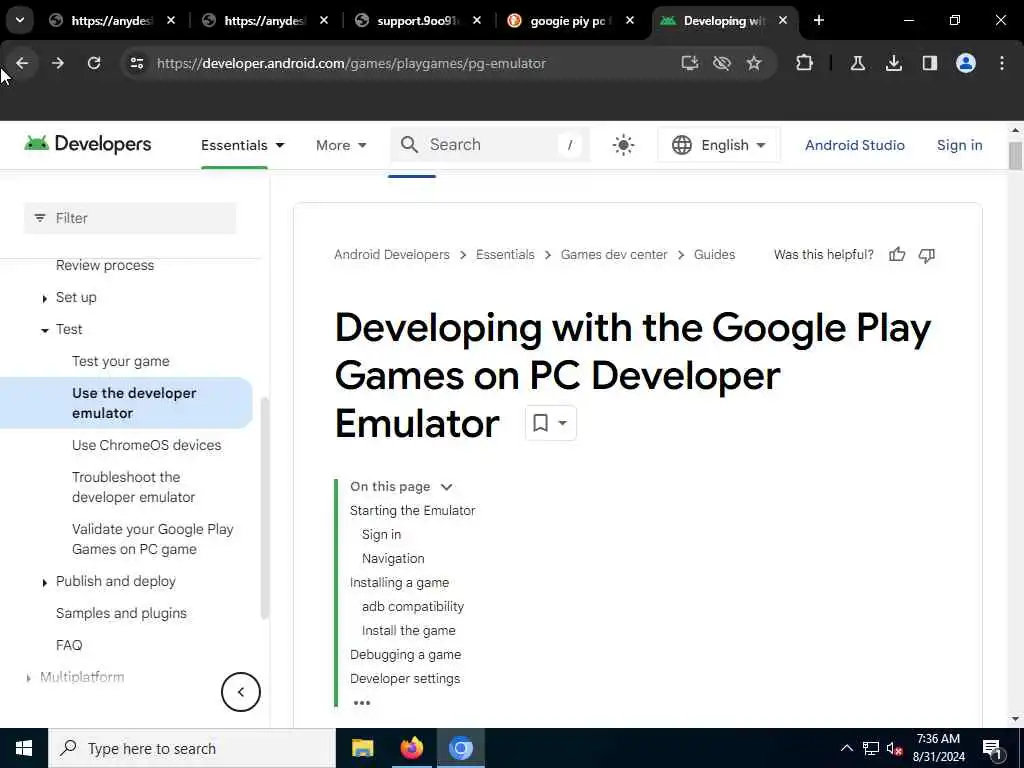Collapse the sidebar with the circled arrow
1024x768 pixels.
click(240, 692)
